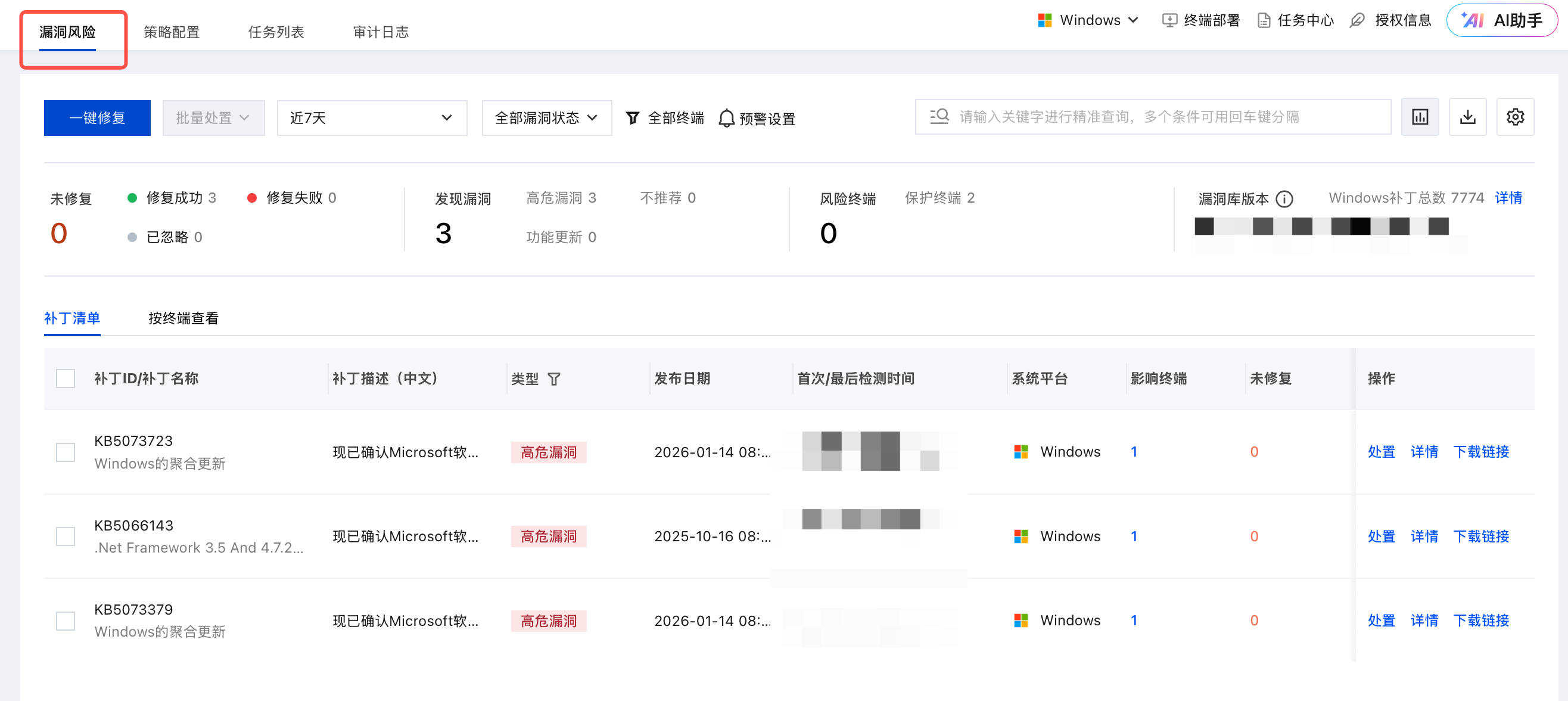Screen dimensions: 1568x701
Task: Click the 漏洞库版本 info icon
Action: pyautogui.click(x=1284, y=199)
